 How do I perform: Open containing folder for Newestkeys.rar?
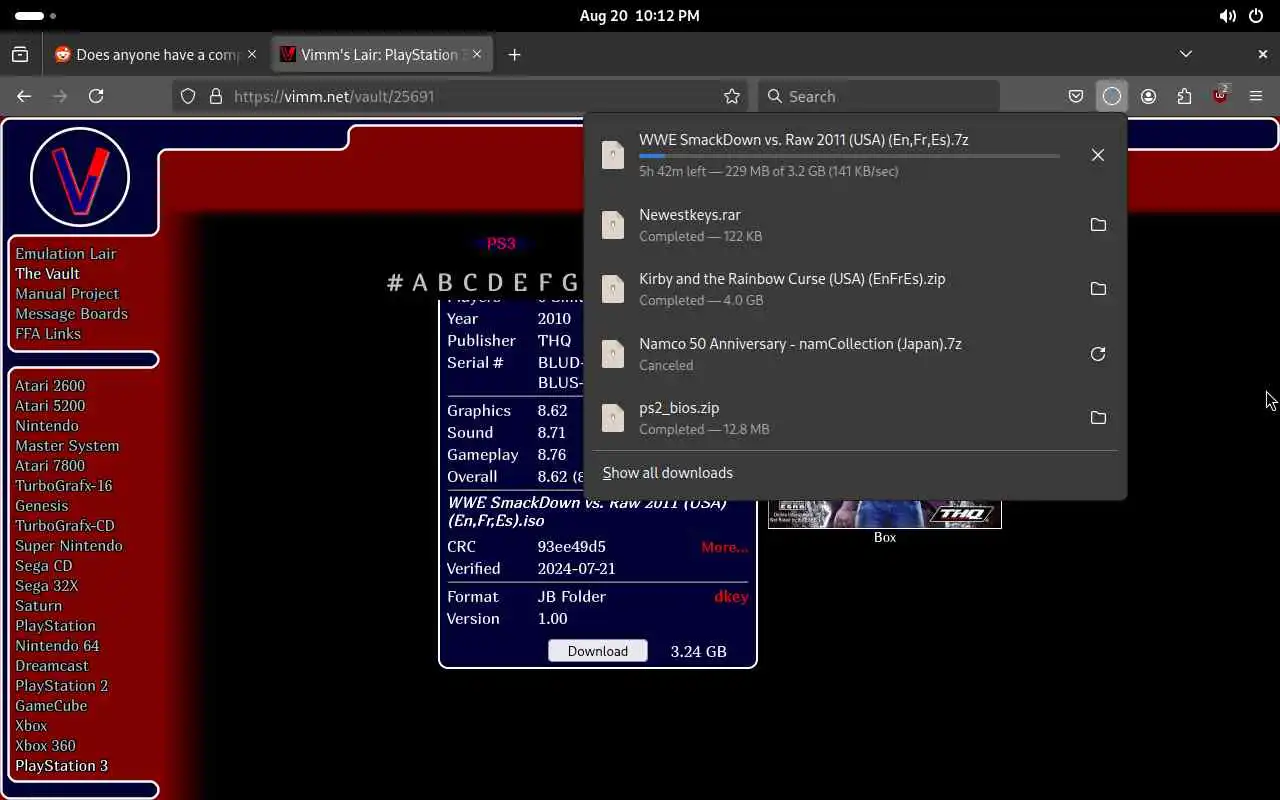click(1097, 225)
